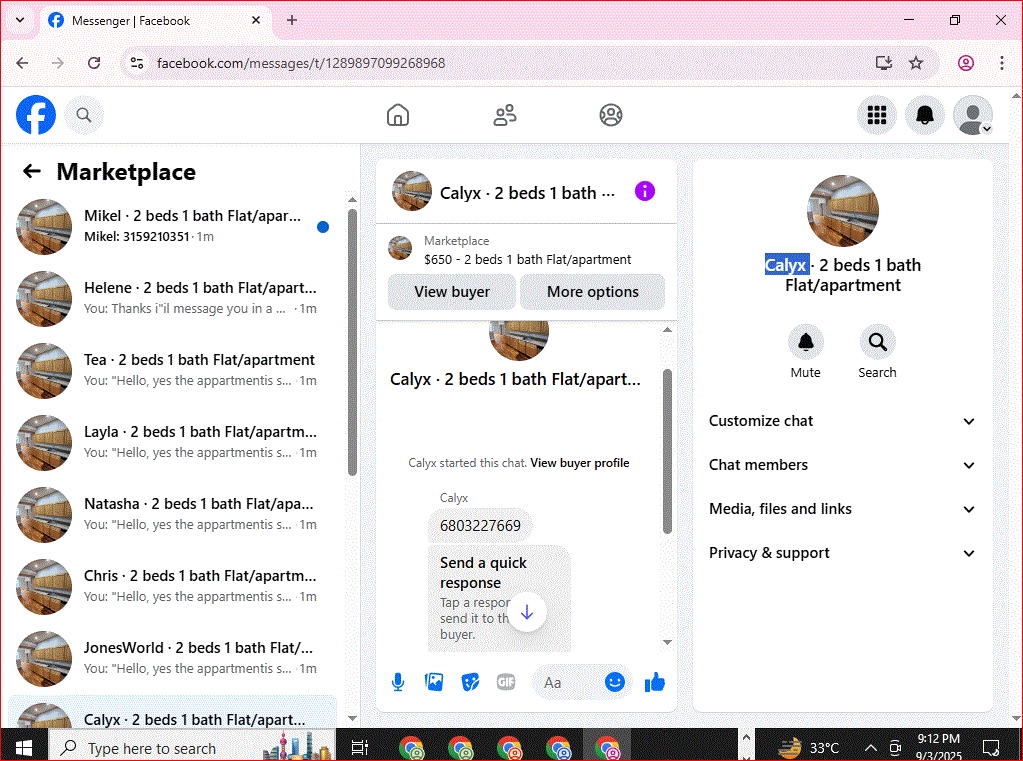
Task: Open the Groups icon in top navigation
Action: point(611,116)
